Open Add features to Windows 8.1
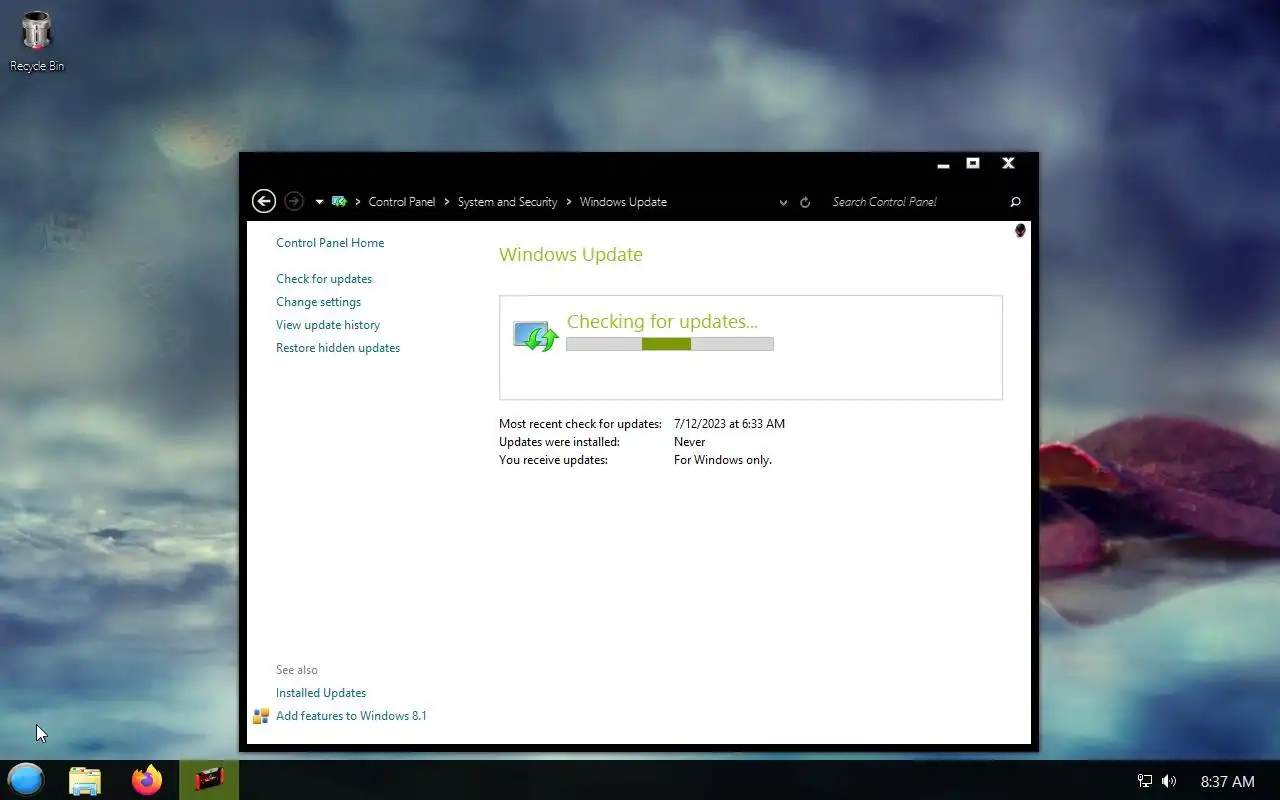Screen dimensions: 1280x800 point(351,716)
